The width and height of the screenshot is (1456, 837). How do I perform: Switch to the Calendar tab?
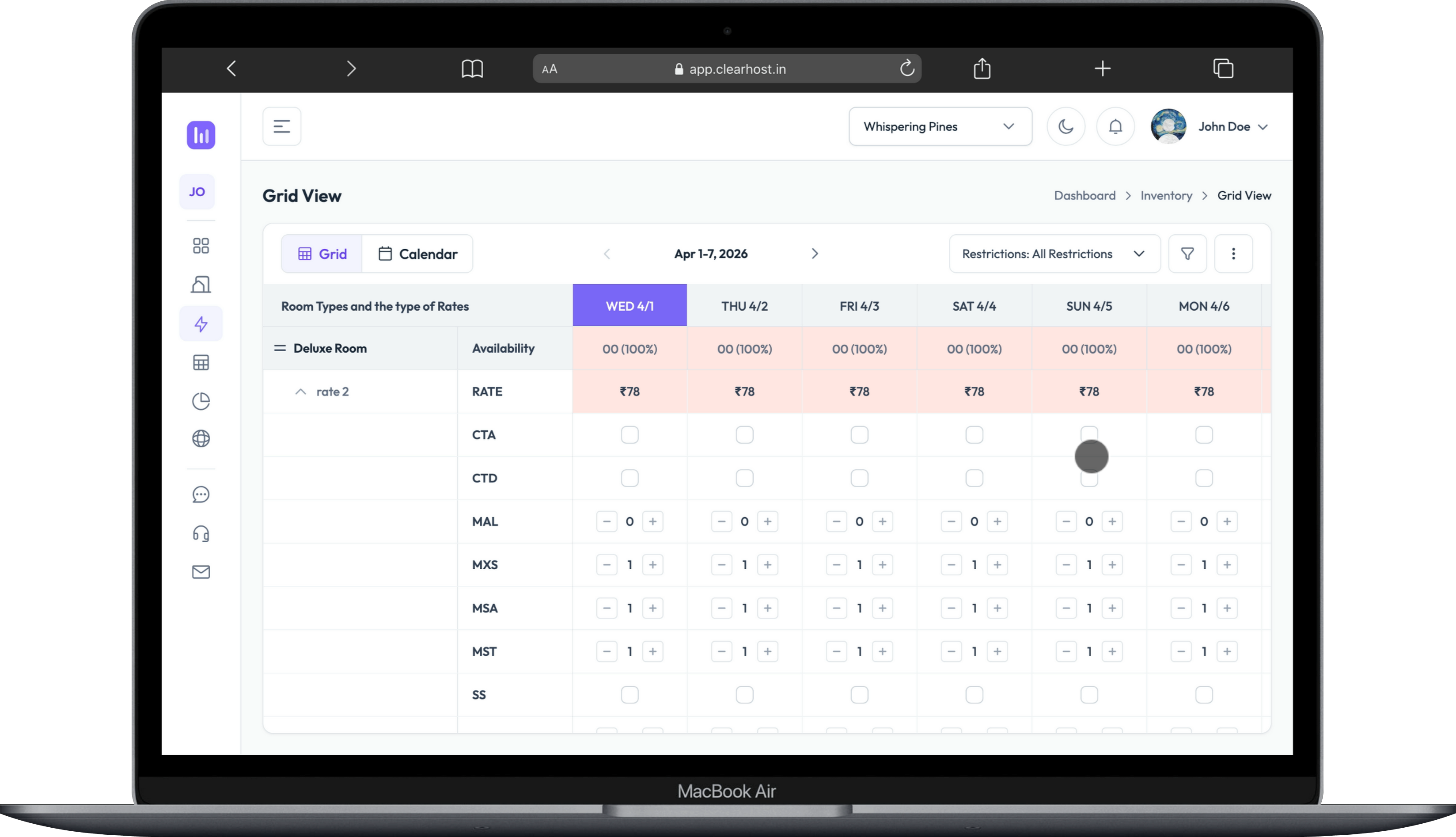click(x=418, y=254)
